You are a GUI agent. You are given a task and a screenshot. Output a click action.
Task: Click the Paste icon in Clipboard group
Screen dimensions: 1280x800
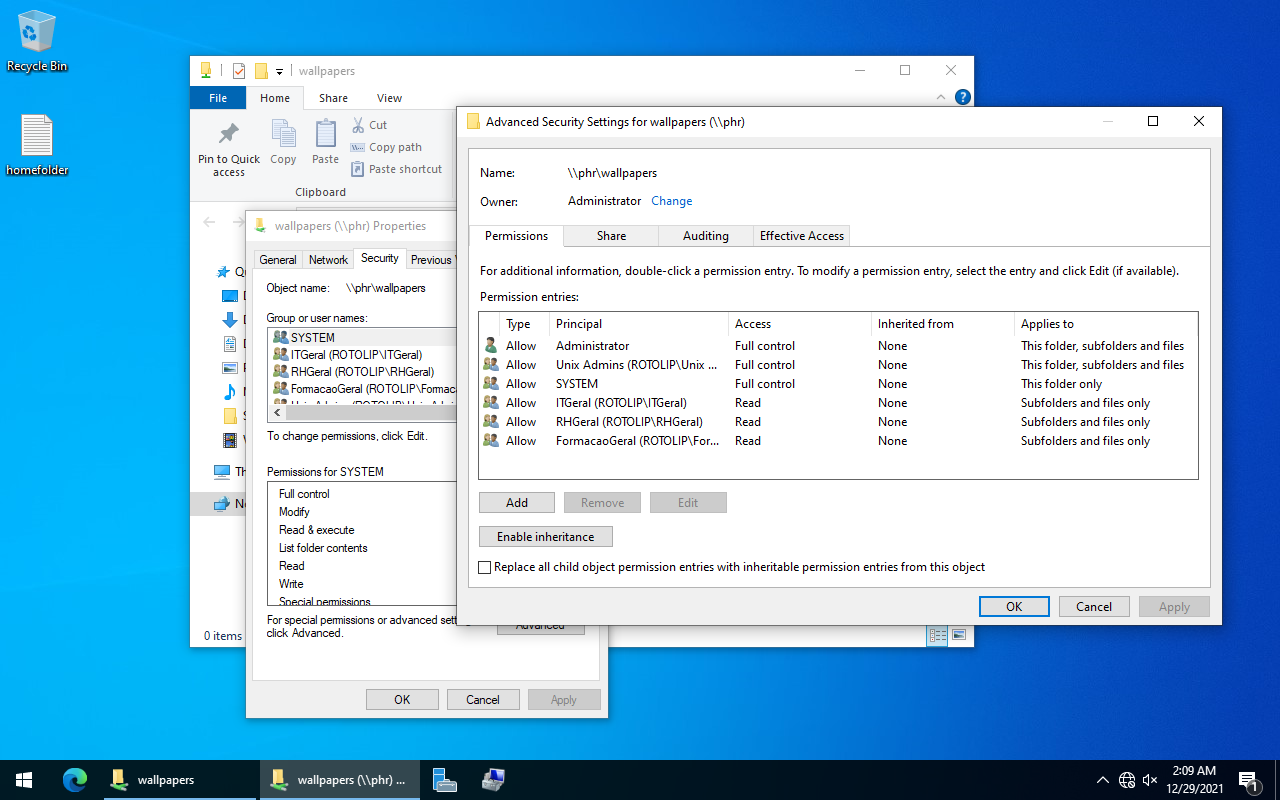click(x=325, y=134)
